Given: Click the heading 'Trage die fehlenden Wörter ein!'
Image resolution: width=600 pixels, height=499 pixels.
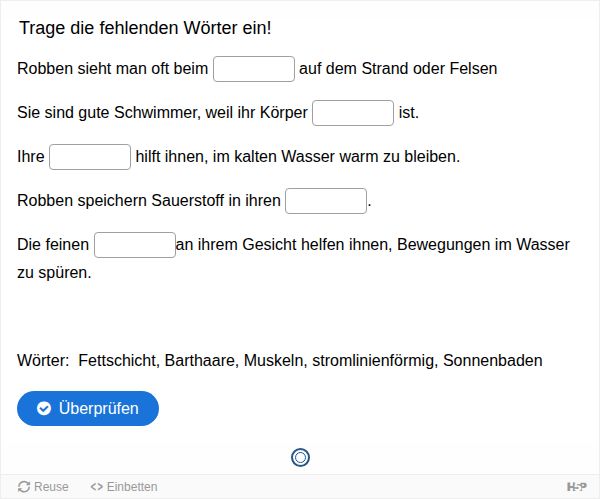Looking at the screenshot, I should tap(145, 28).
